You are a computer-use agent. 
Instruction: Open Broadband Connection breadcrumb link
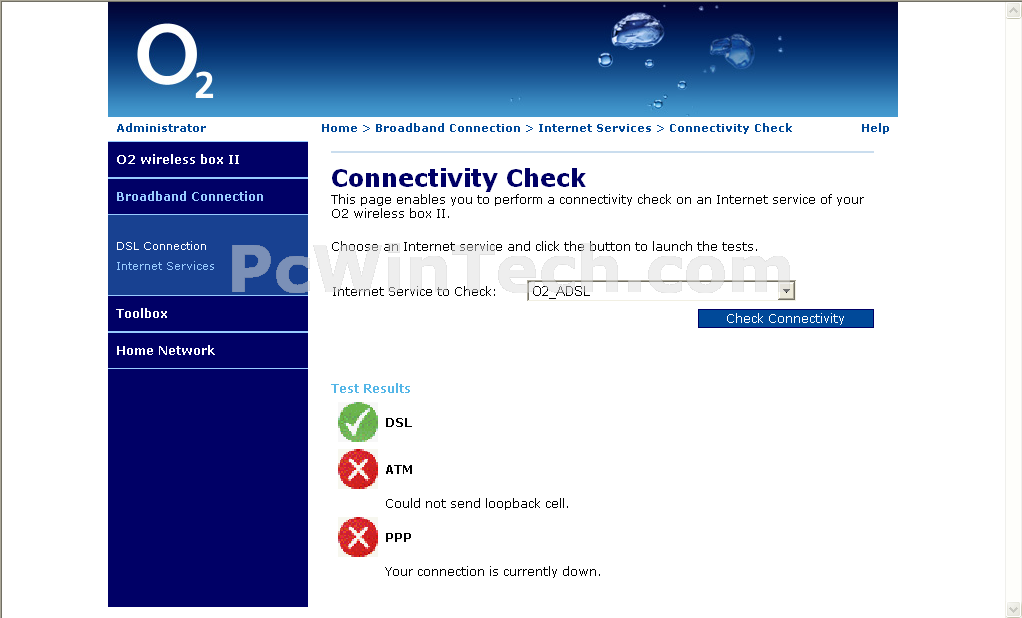(448, 128)
